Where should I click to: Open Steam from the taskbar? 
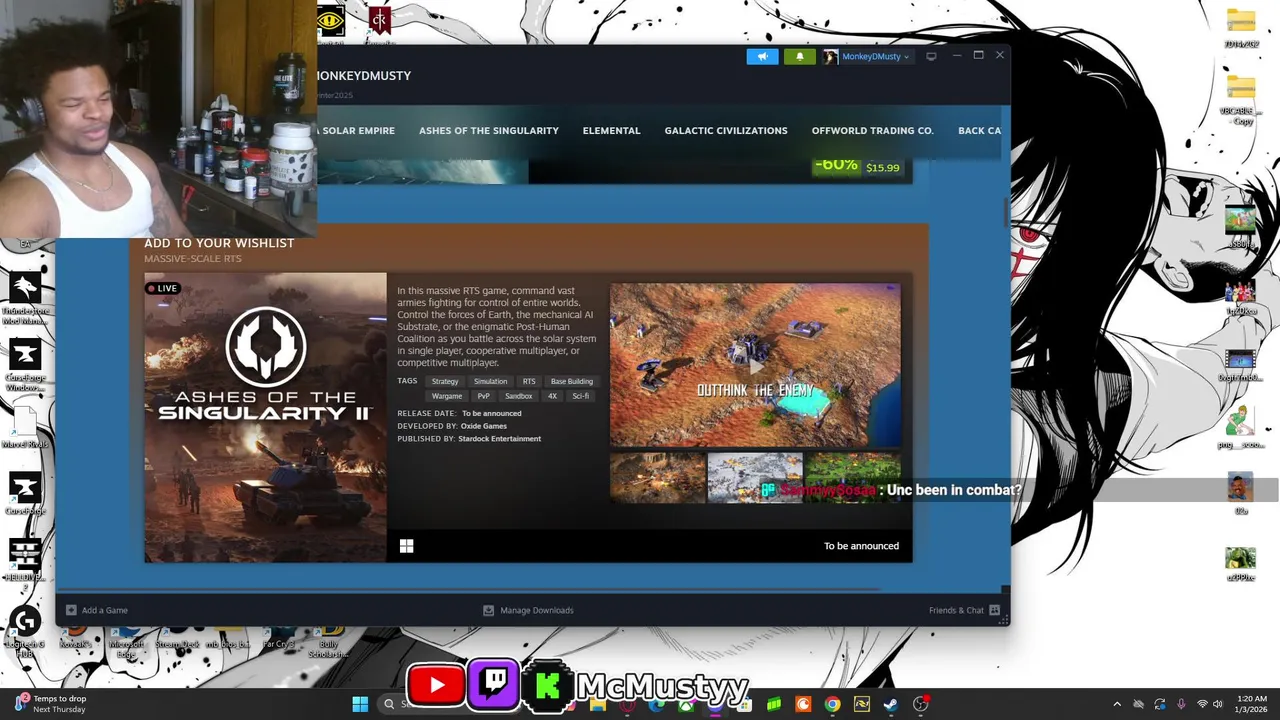890,704
